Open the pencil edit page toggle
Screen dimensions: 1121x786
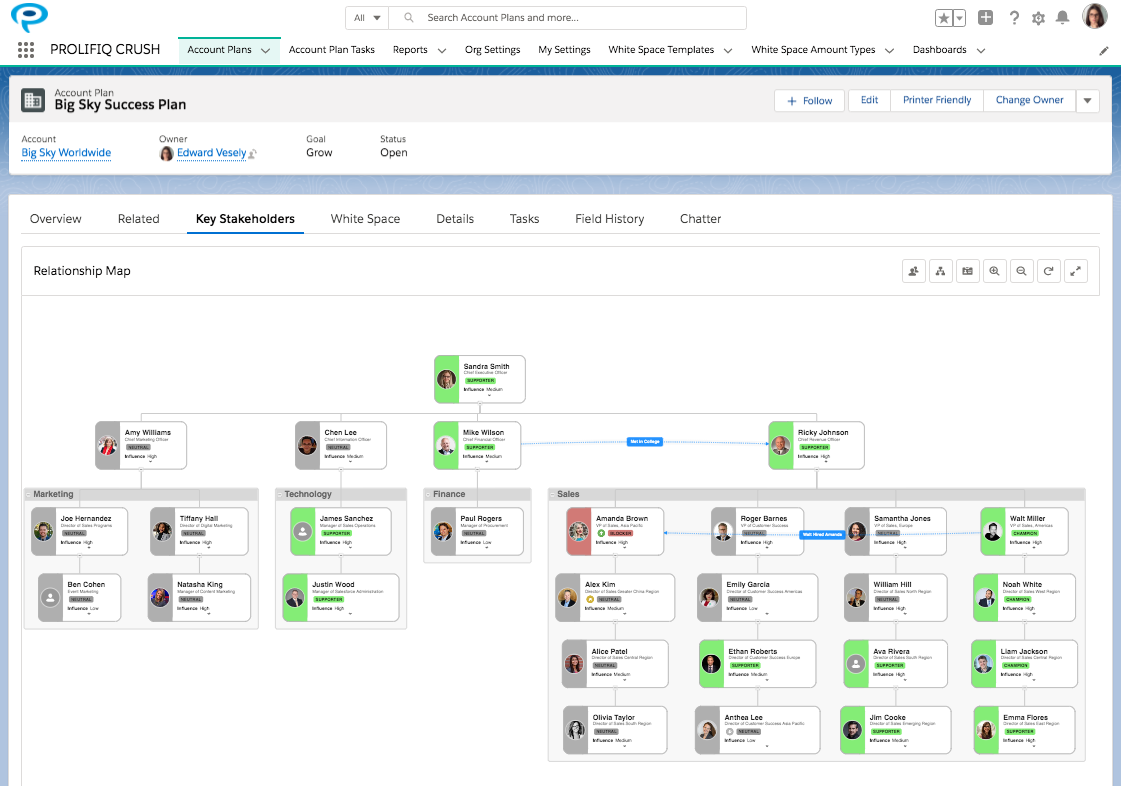[x=1104, y=49]
